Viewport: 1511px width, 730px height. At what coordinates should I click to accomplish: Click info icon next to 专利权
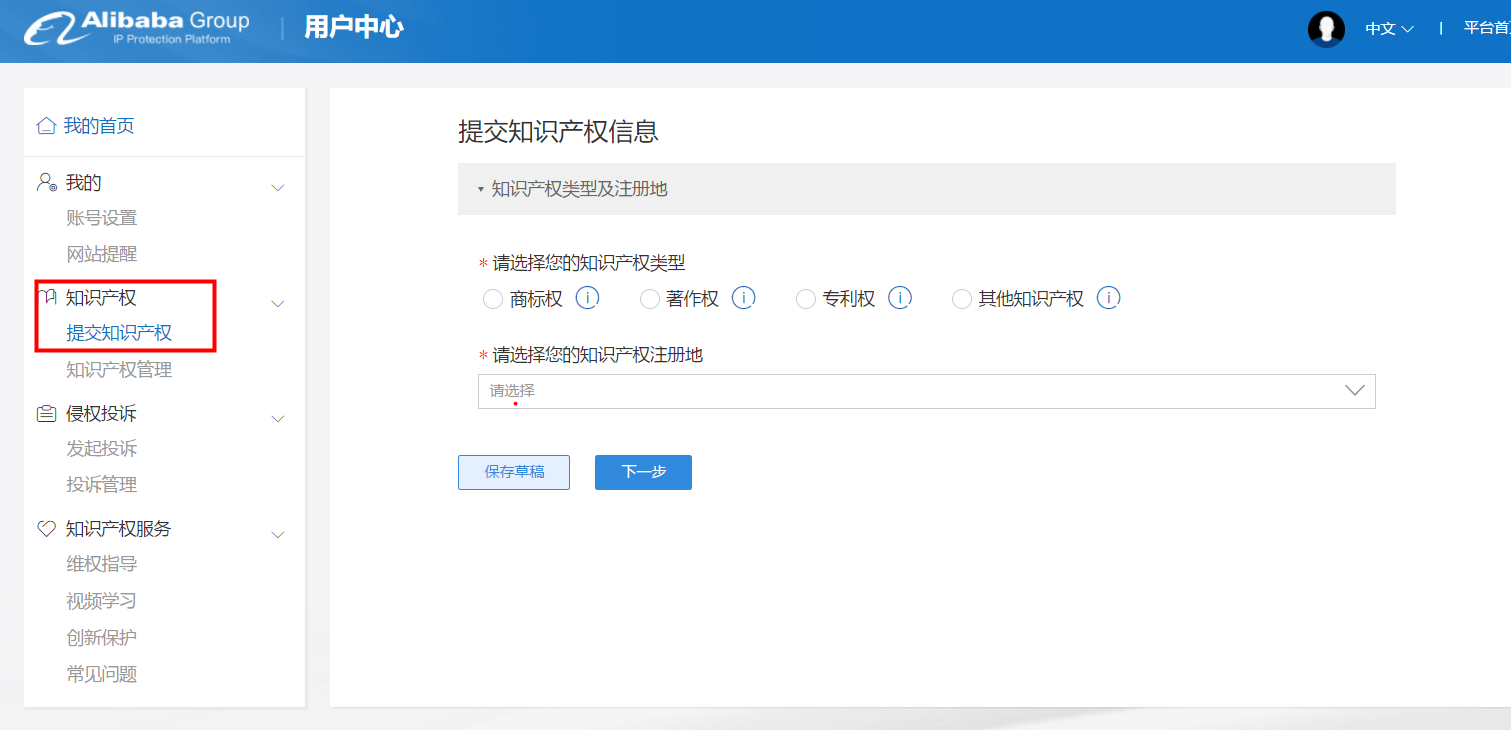899,298
